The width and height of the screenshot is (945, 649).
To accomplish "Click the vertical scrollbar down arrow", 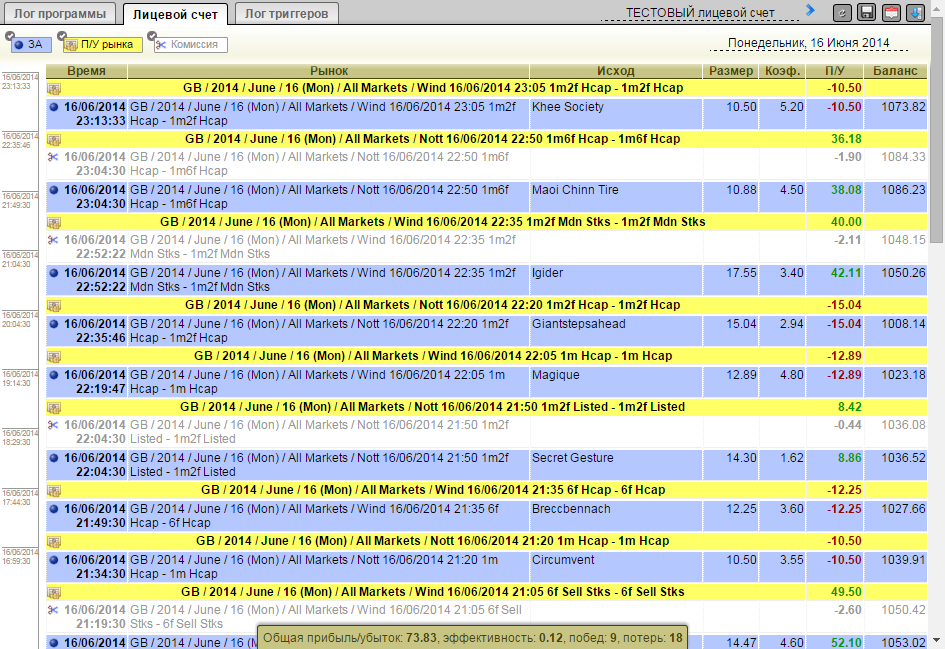I will pos(937,640).
